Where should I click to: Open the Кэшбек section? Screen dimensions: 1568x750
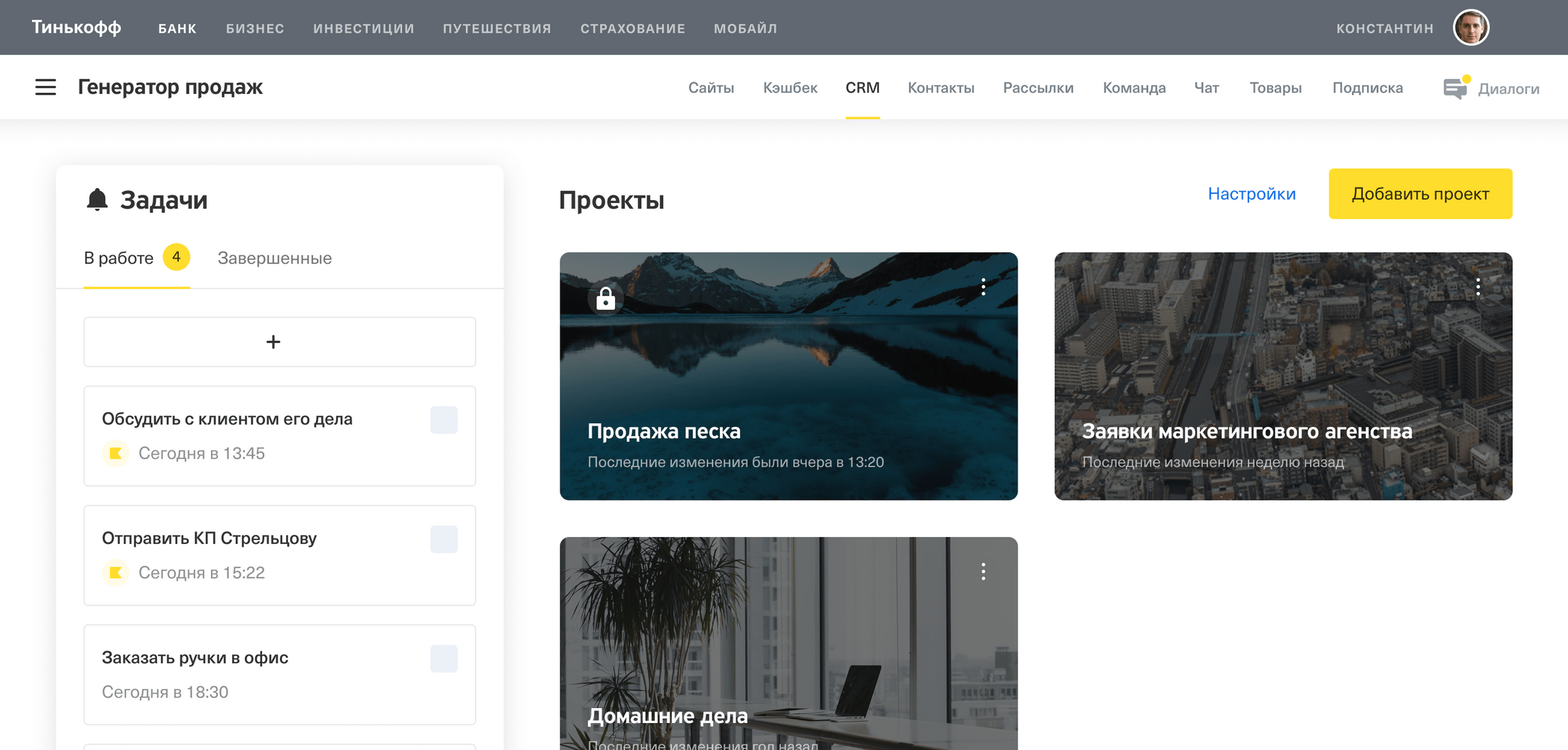[790, 87]
